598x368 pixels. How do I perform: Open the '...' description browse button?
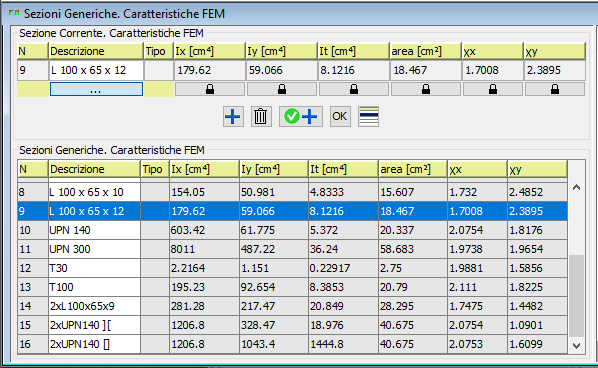96,90
